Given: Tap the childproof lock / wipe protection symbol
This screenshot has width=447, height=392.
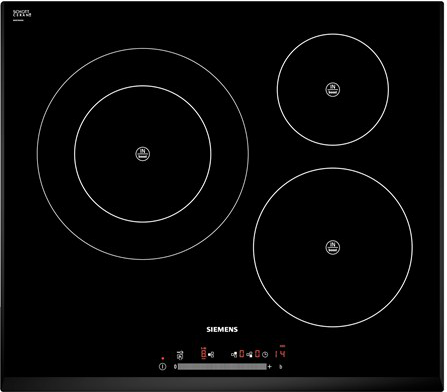Looking at the screenshot, I should [x=180, y=355].
